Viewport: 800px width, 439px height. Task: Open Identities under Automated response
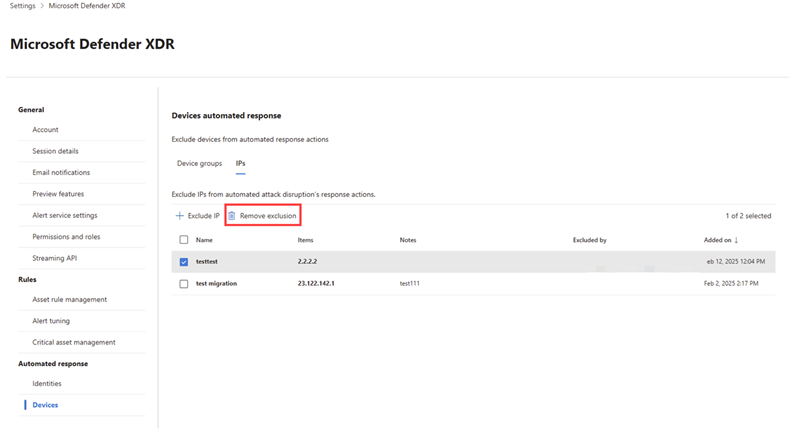pyautogui.click(x=47, y=383)
